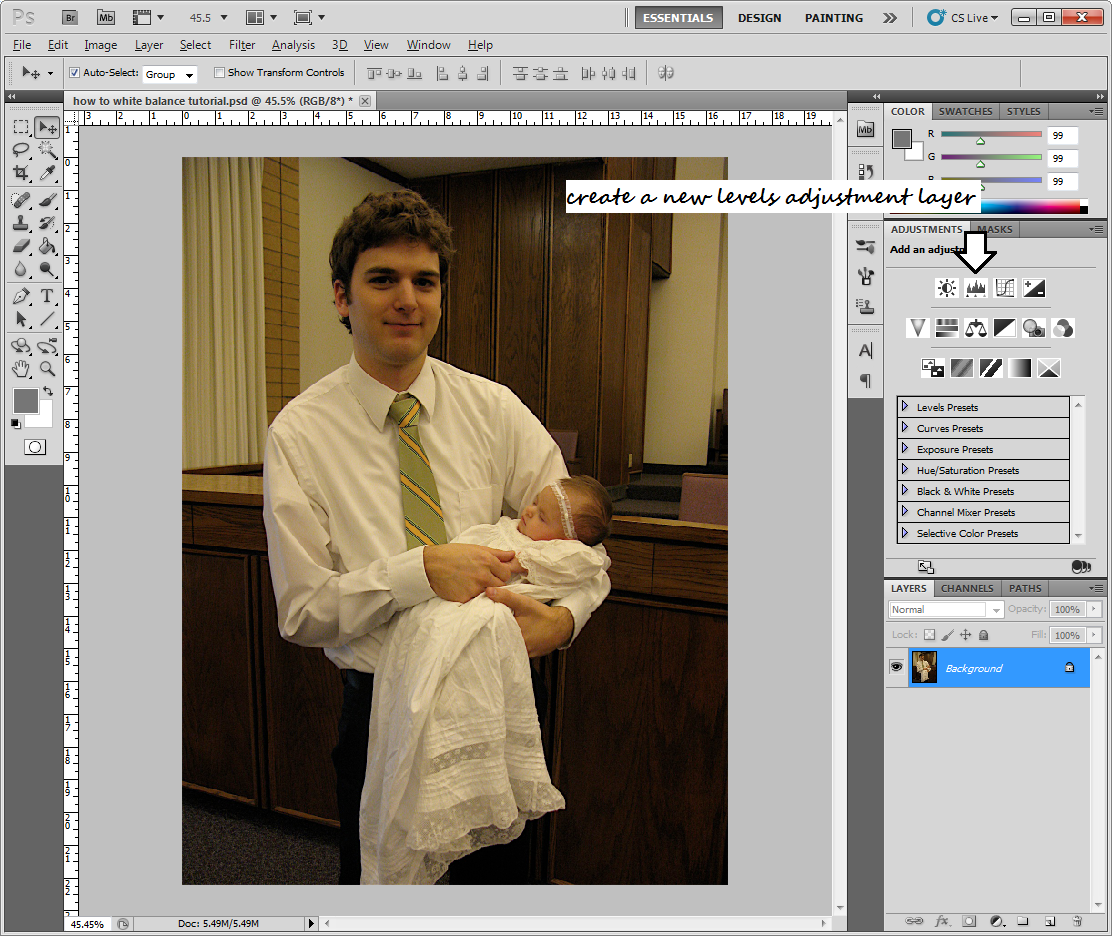Switch to Painting workspace

point(834,18)
